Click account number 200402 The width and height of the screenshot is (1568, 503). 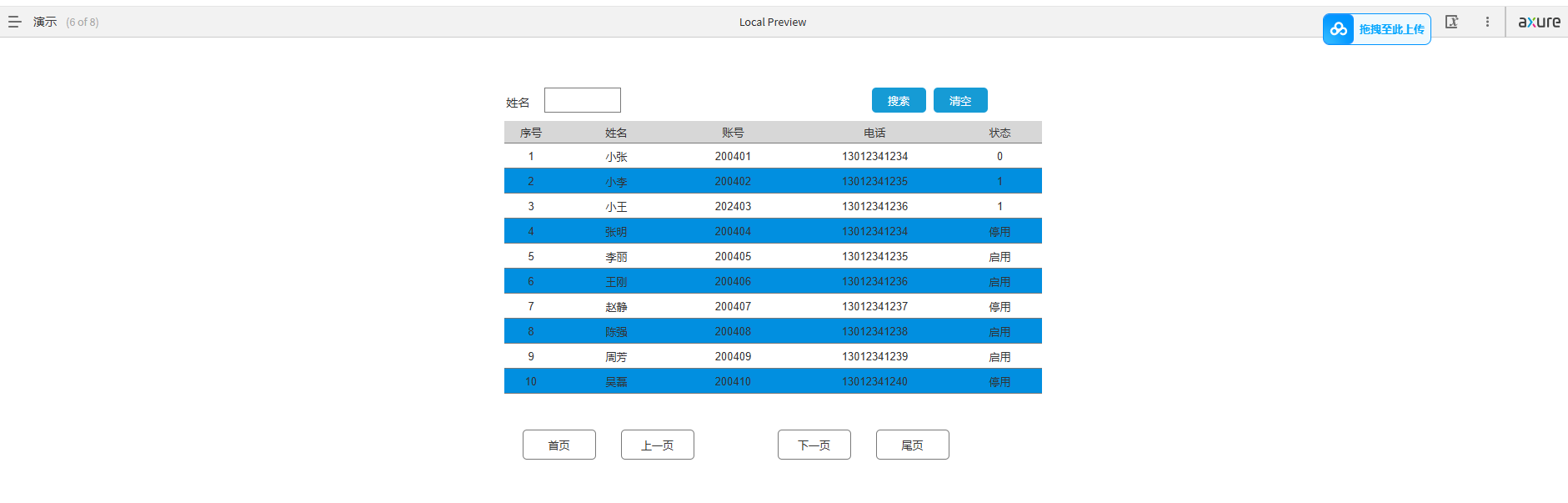click(x=733, y=181)
